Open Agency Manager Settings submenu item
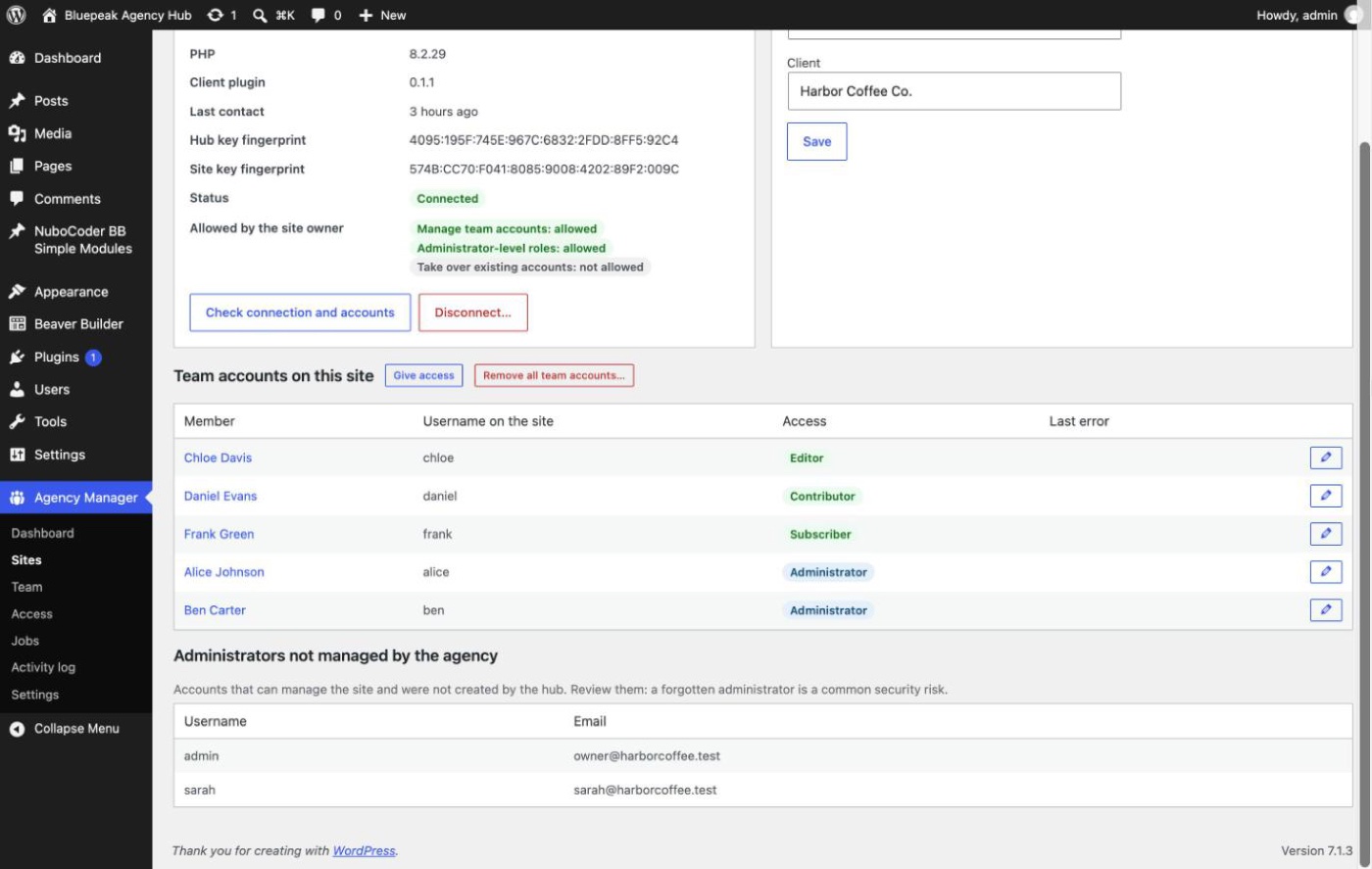Viewport: 1372px width, 869px height. [34, 695]
